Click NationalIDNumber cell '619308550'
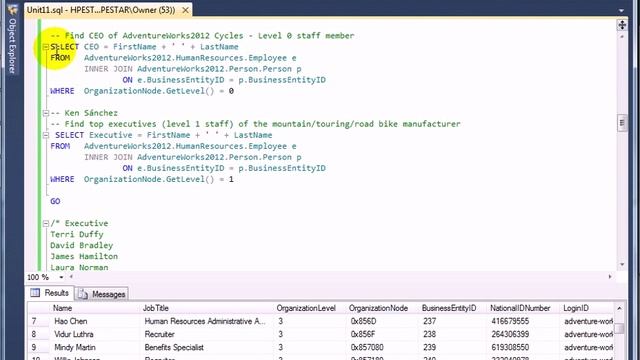This screenshot has height=360, width=640. (x=523, y=347)
